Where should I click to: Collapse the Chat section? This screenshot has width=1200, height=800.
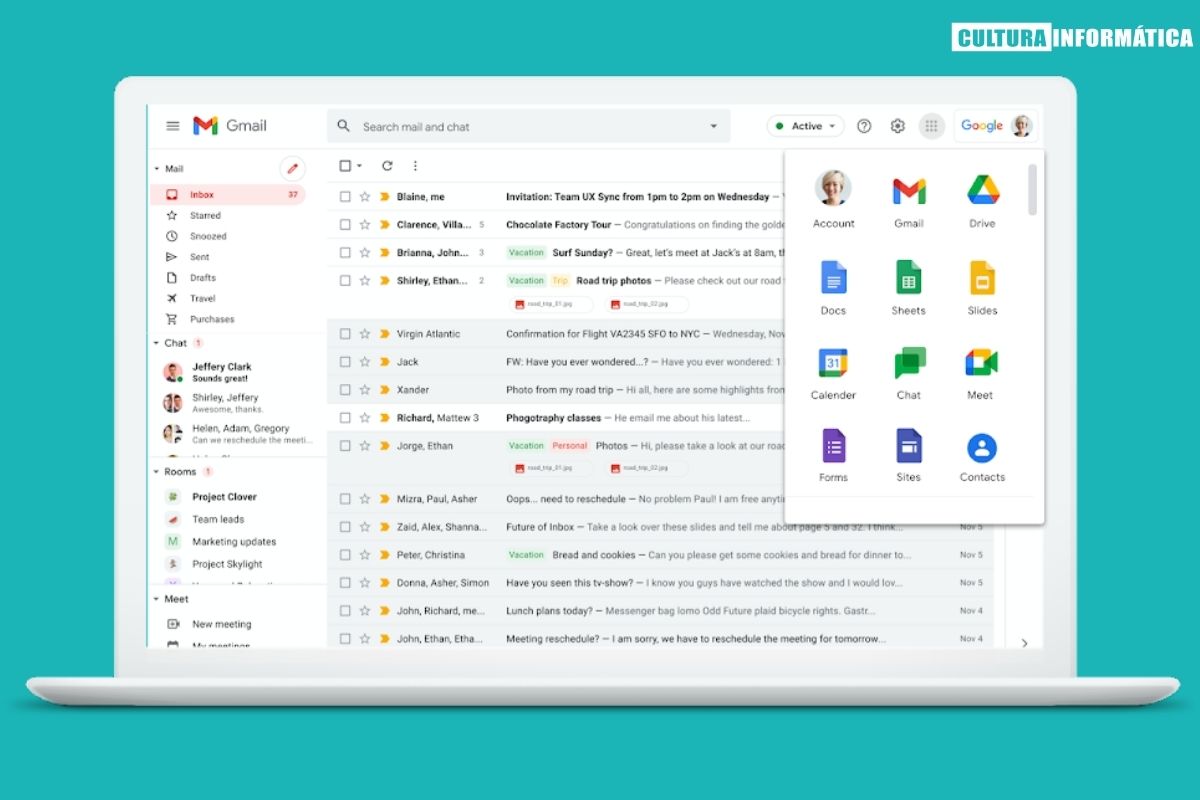tap(156, 343)
